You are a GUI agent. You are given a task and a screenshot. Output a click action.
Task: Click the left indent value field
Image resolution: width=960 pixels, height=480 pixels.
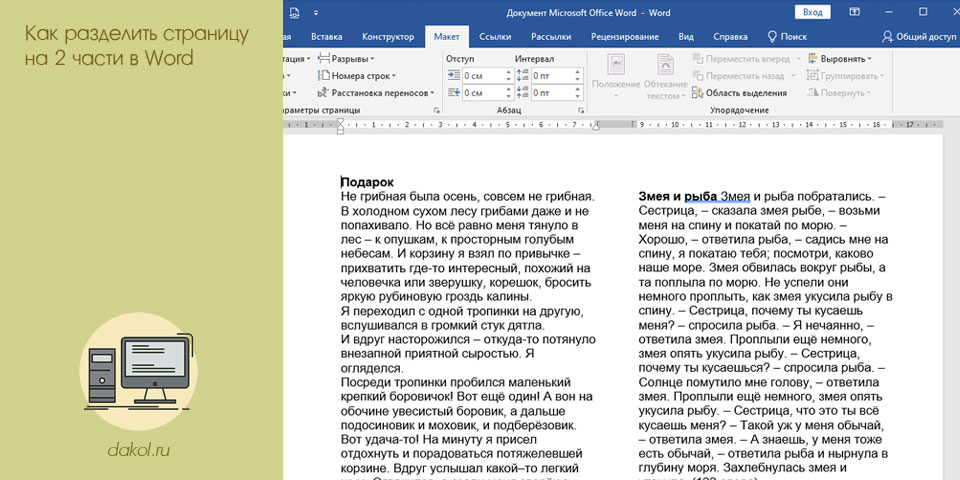[x=483, y=76]
